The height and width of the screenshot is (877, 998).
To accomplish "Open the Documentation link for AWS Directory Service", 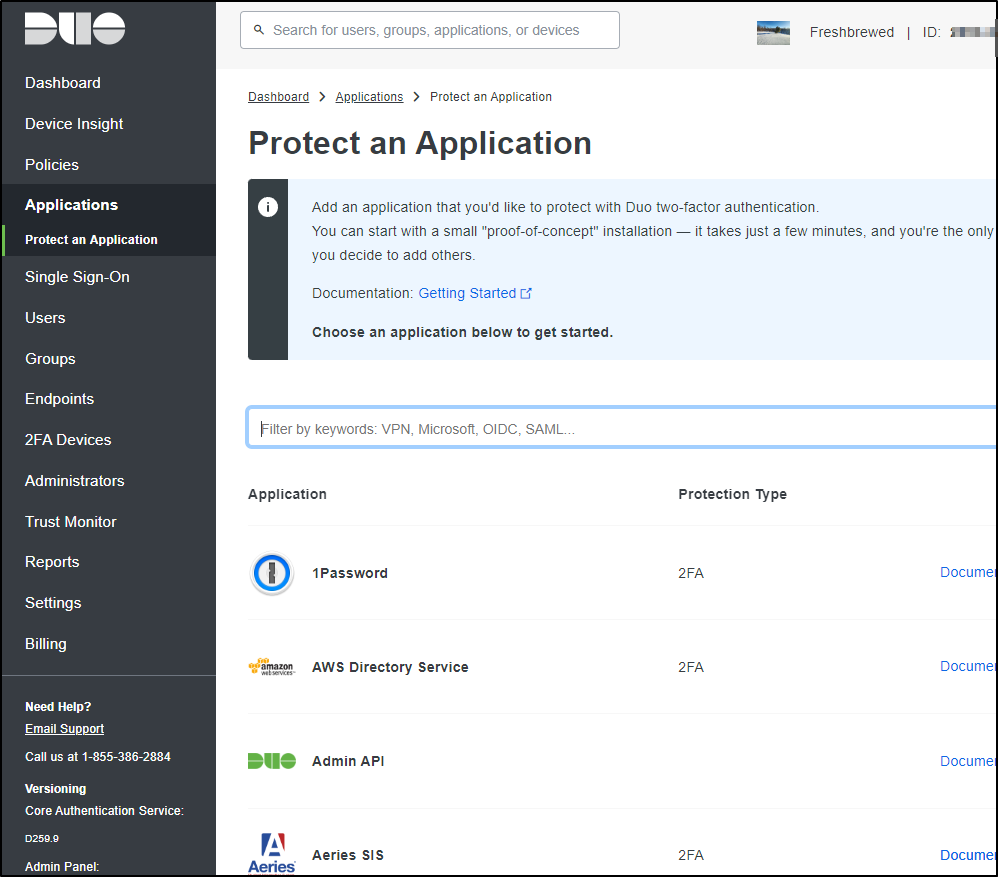I will (967, 666).
